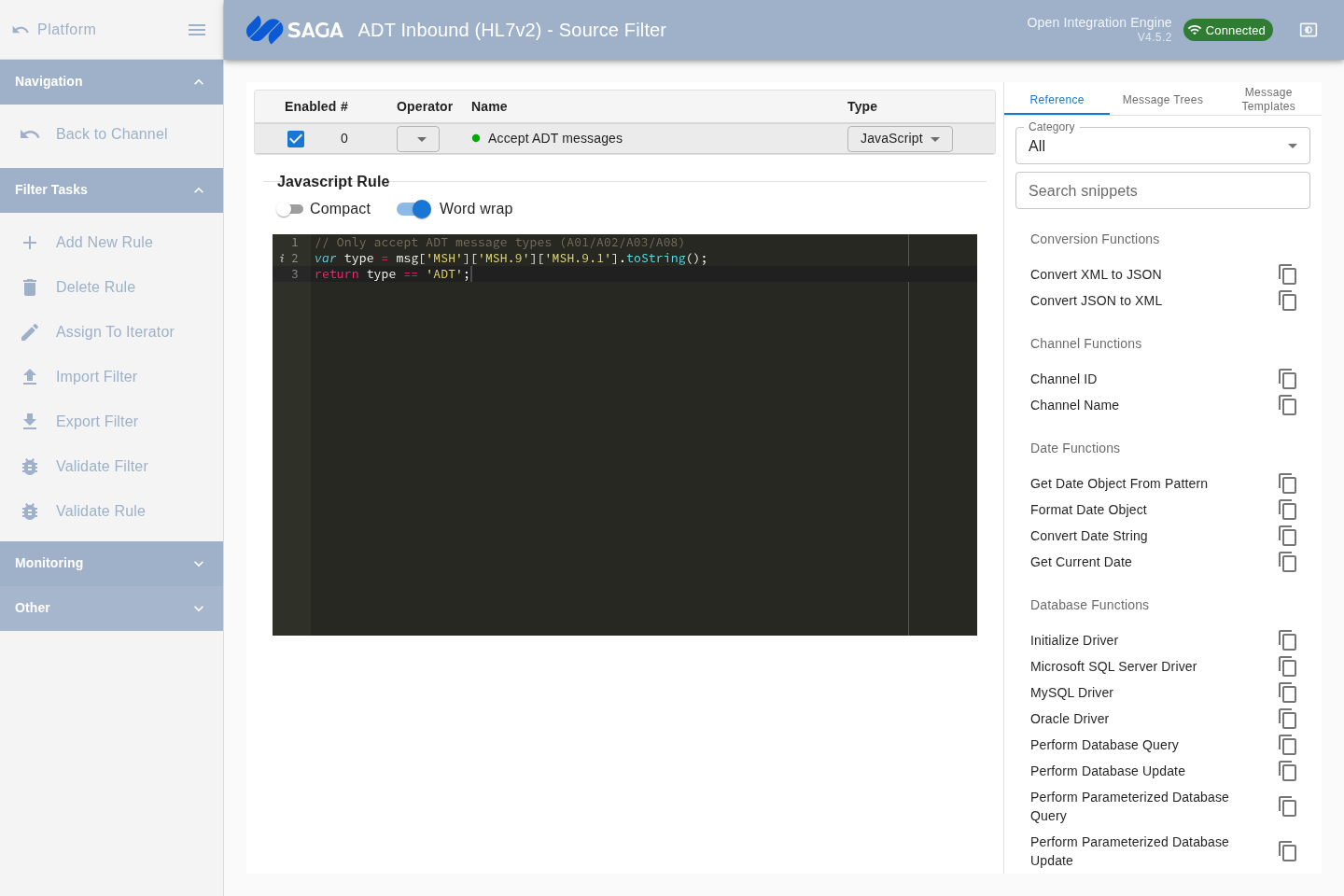Click the Get Current Date entry

tap(1081, 562)
